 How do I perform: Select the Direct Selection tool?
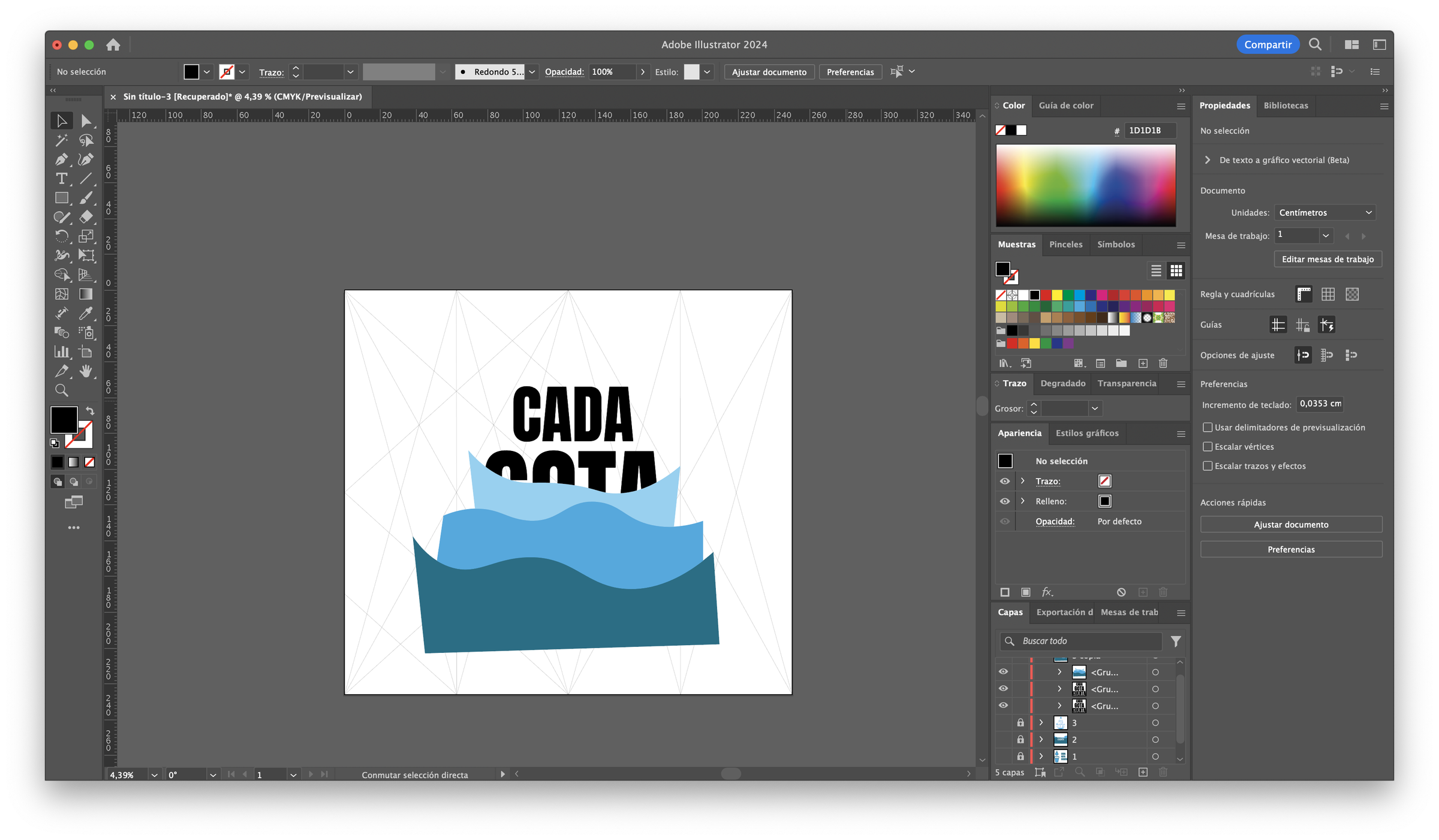tap(86, 121)
